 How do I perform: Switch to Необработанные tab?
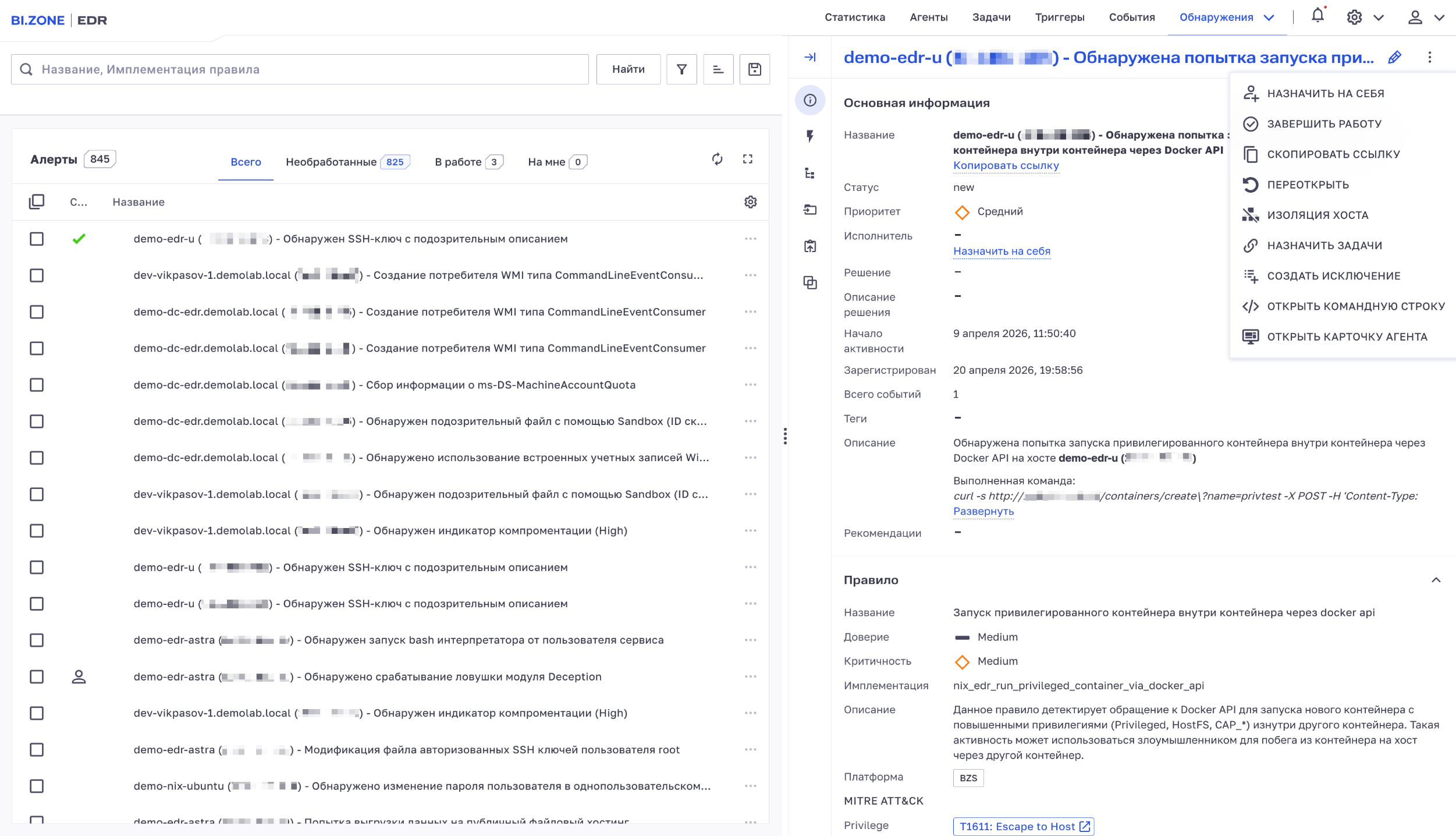347,162
